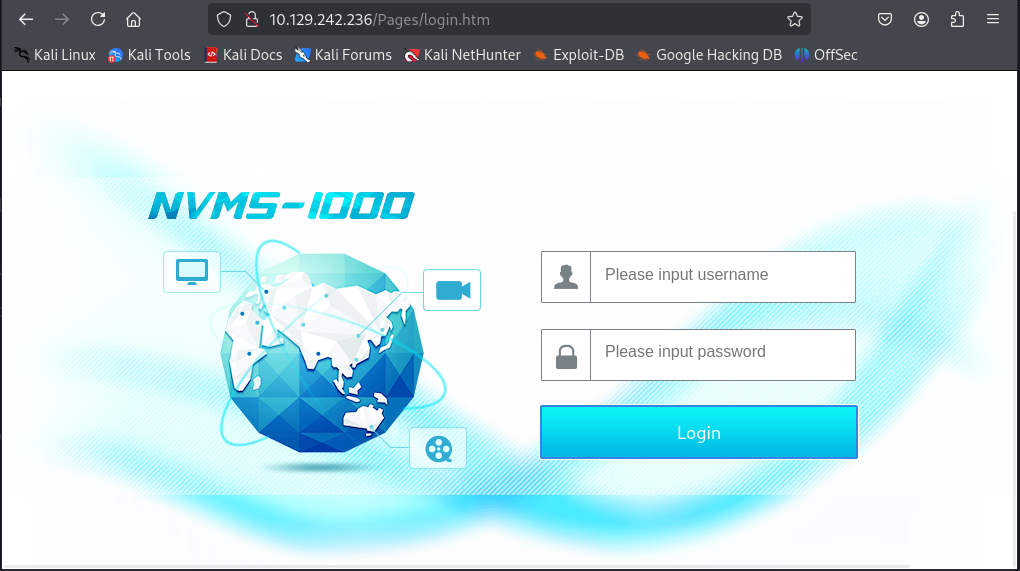The height and width of the screenshot is (571, 1020).
Task: Go to the browser home page
Action: pos(133,20)
